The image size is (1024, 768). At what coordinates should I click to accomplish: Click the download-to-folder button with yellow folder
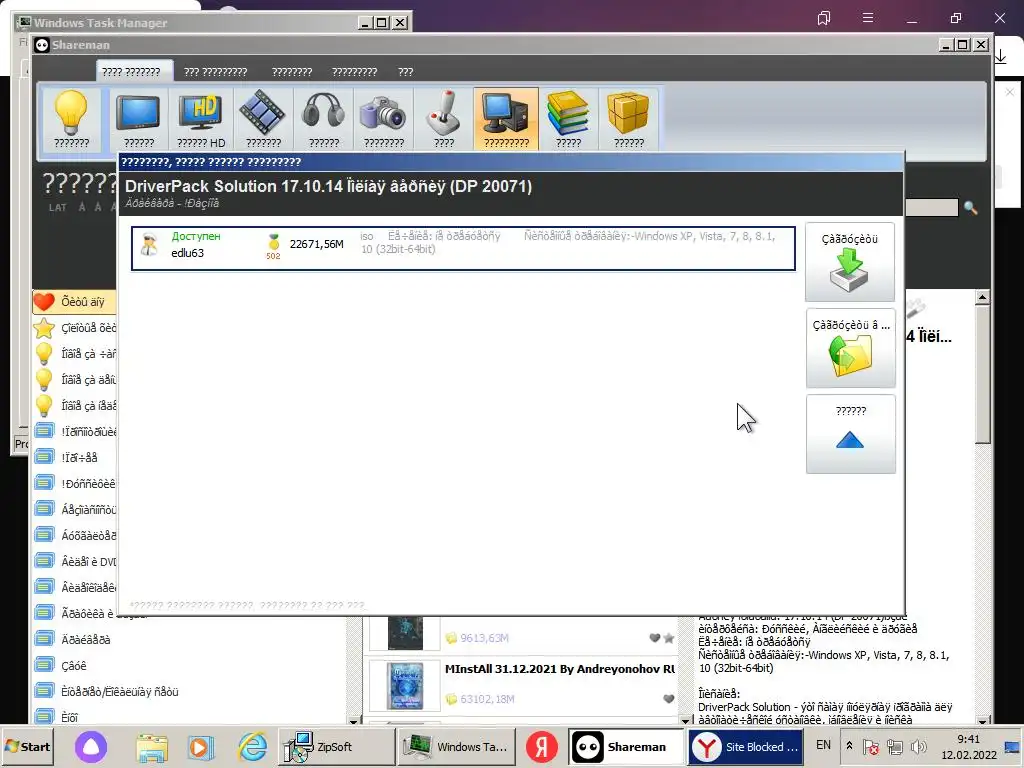point(850,348)
